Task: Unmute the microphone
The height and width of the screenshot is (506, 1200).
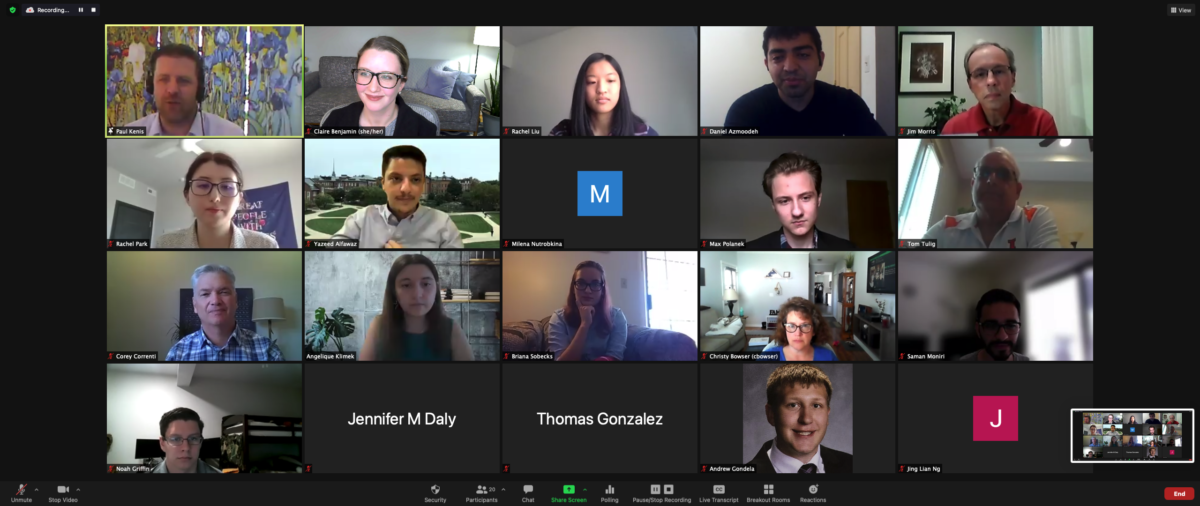Action: coord(21,493)
